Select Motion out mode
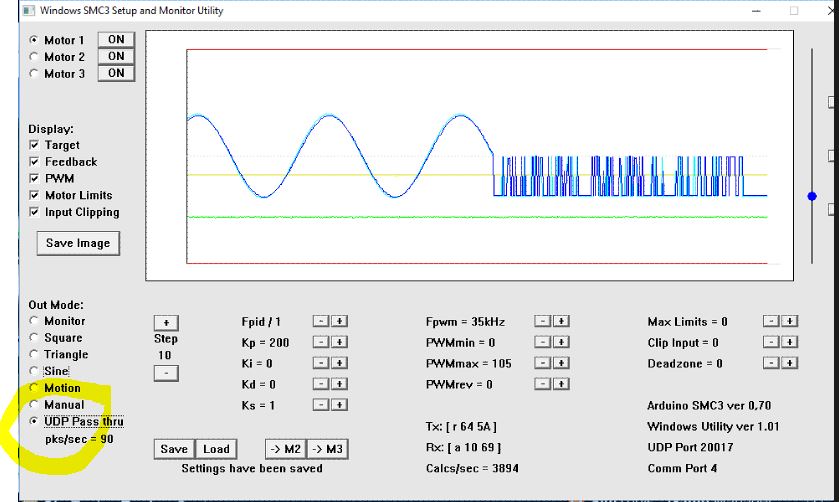The image size is (839, 502). (34, 387)
